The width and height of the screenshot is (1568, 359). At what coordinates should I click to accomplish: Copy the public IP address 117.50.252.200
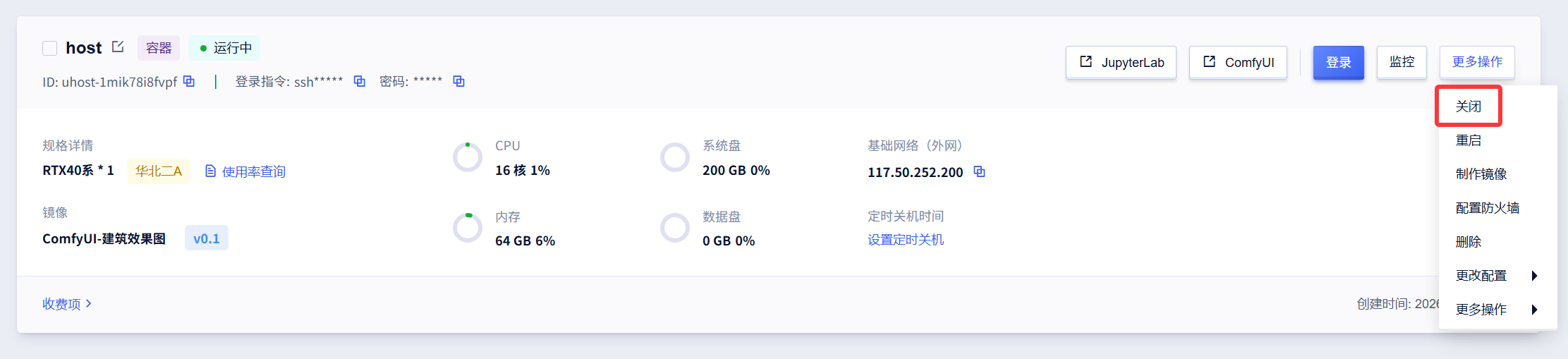tap(979, 171)
